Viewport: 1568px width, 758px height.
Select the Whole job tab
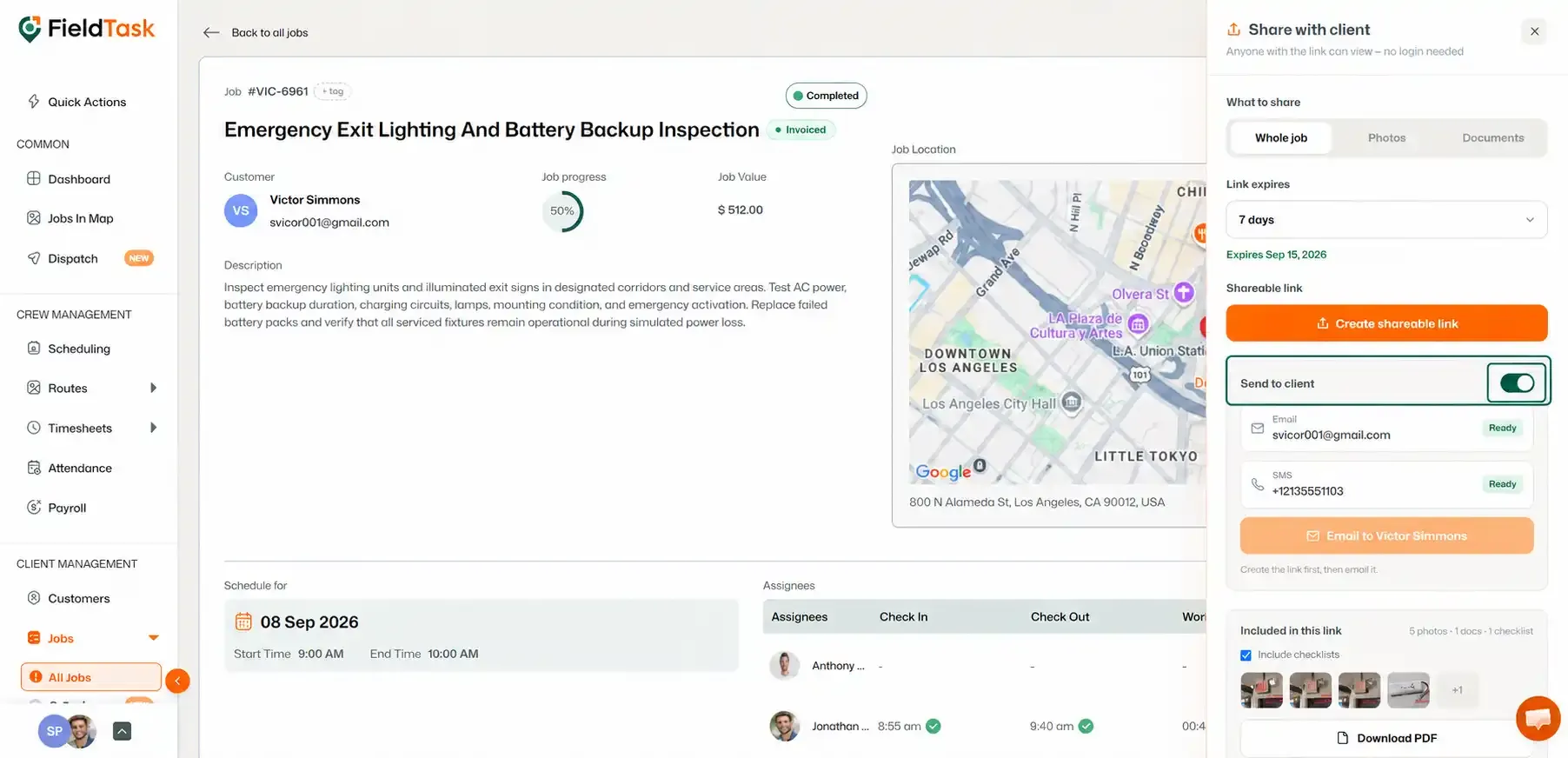[1281, 137]
